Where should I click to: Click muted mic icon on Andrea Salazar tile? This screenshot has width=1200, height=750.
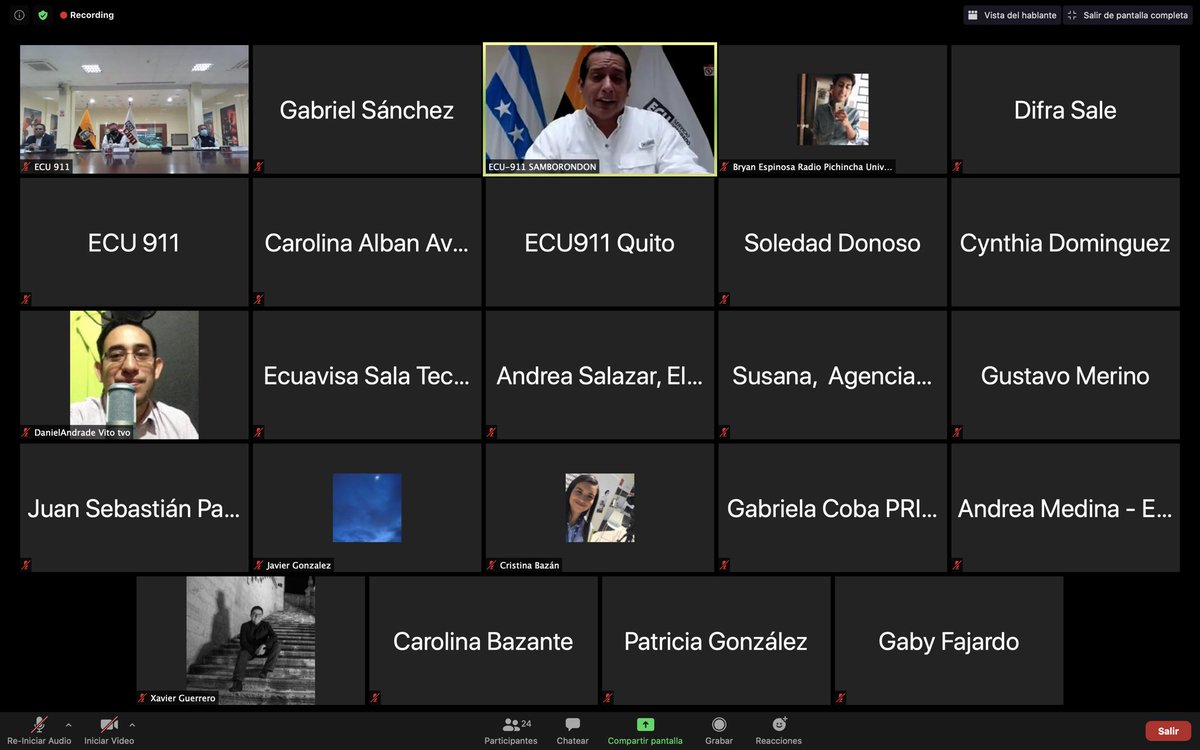pos(492,432)
